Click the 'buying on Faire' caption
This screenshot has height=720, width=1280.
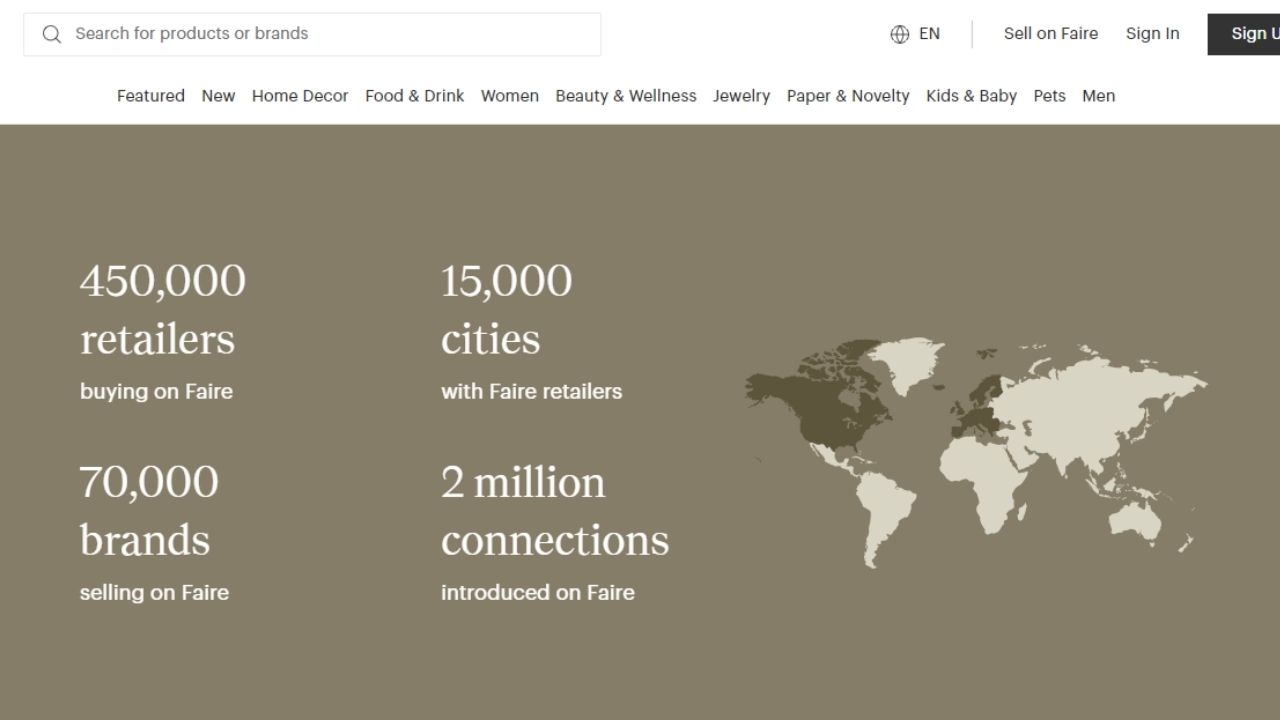click(x=156, y=391)
